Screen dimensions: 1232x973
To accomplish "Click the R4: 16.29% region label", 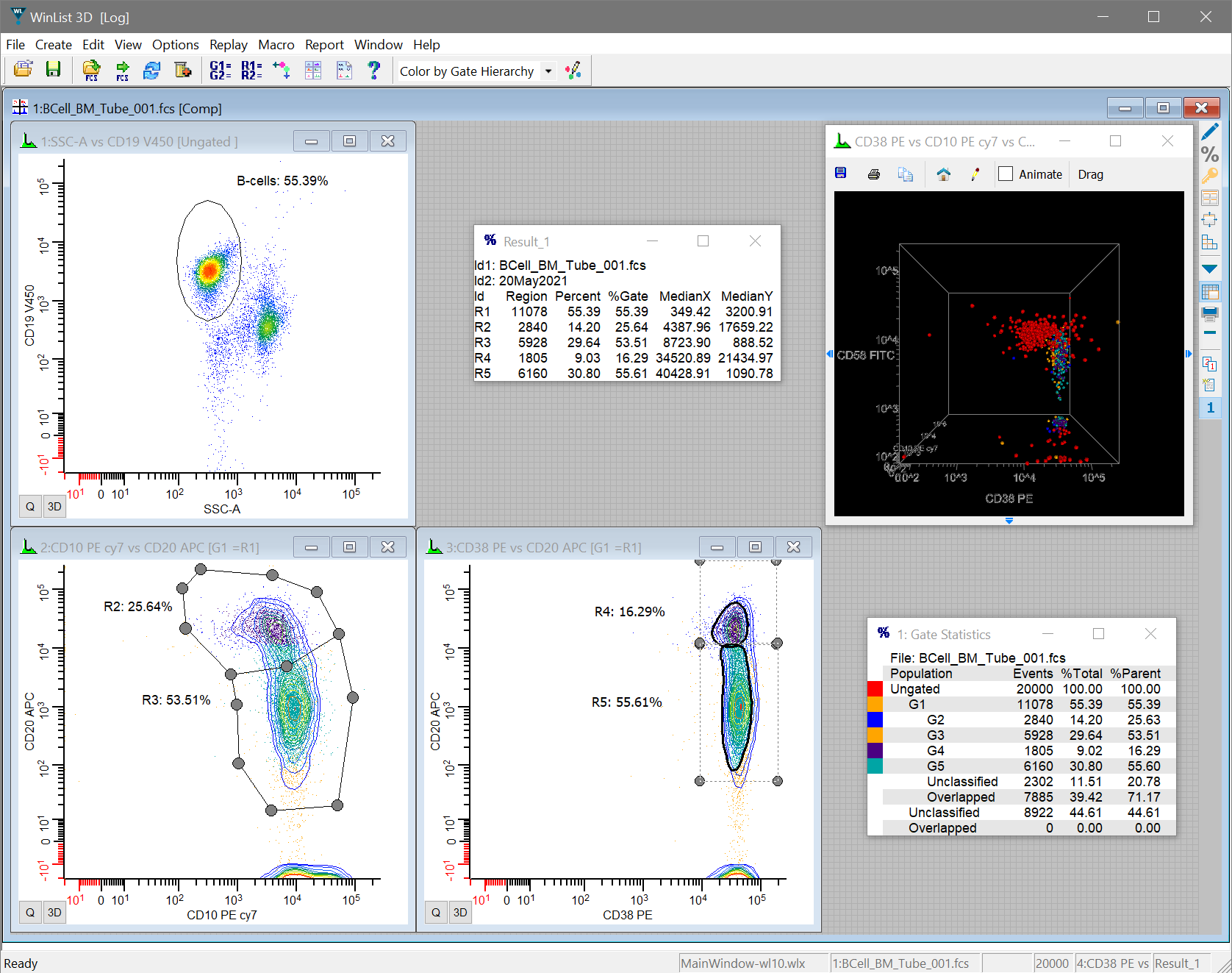I will click(629, 612).
